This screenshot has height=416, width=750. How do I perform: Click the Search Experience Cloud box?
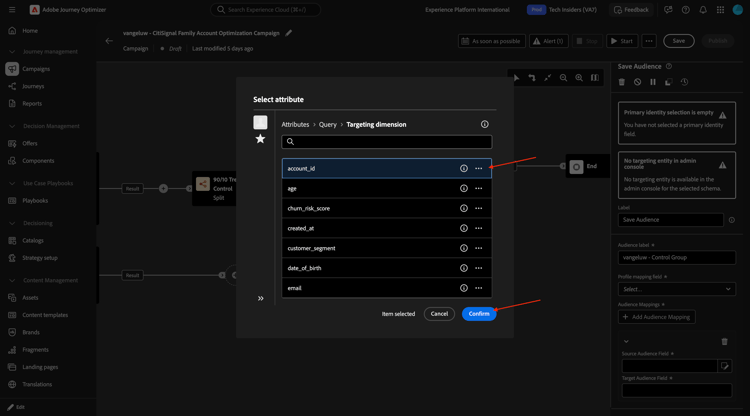point(265,10)
